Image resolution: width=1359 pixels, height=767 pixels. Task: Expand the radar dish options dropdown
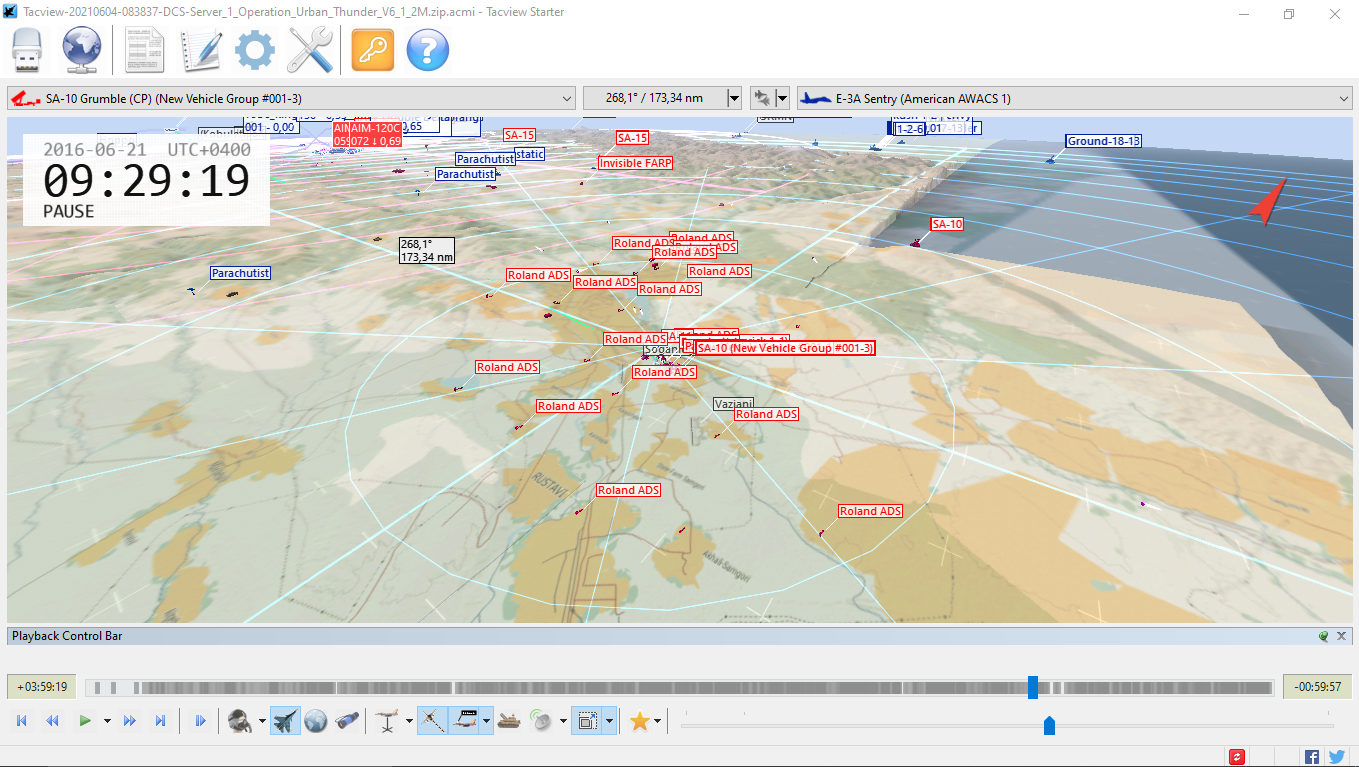pos(563,720)
